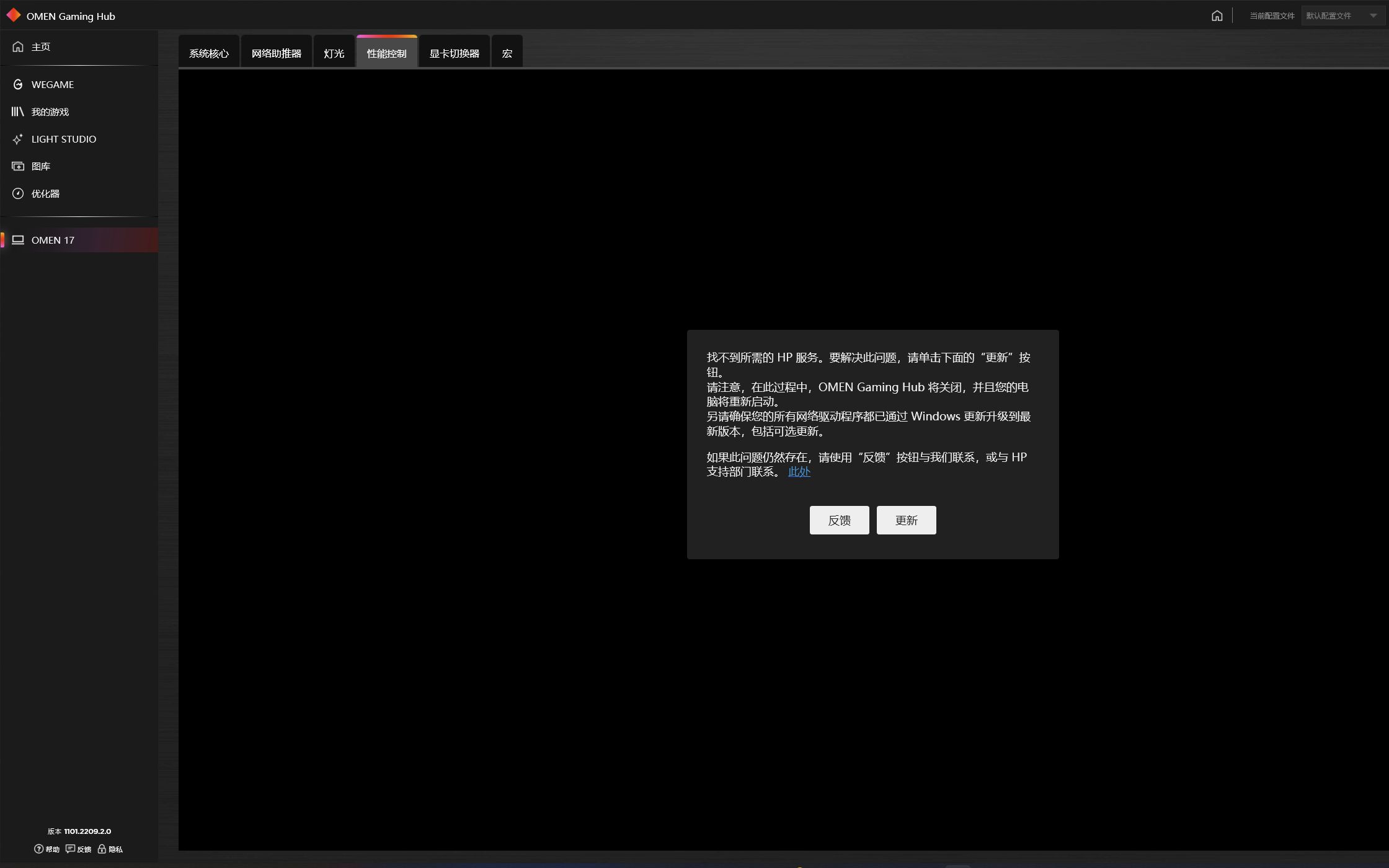Click sidebar 反馈 feedback icon at bottom

tap(79, 849)
